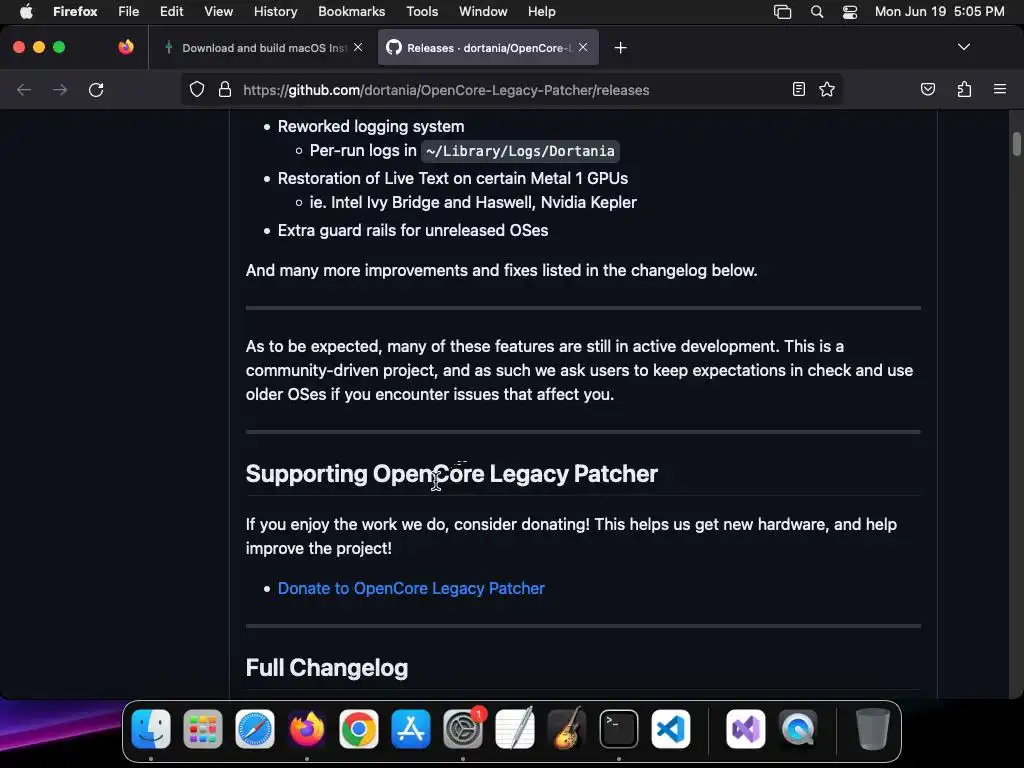Click the Firefox icon in the Dock
This screenshot has width=1024, height=768.
tap(306, 728)
